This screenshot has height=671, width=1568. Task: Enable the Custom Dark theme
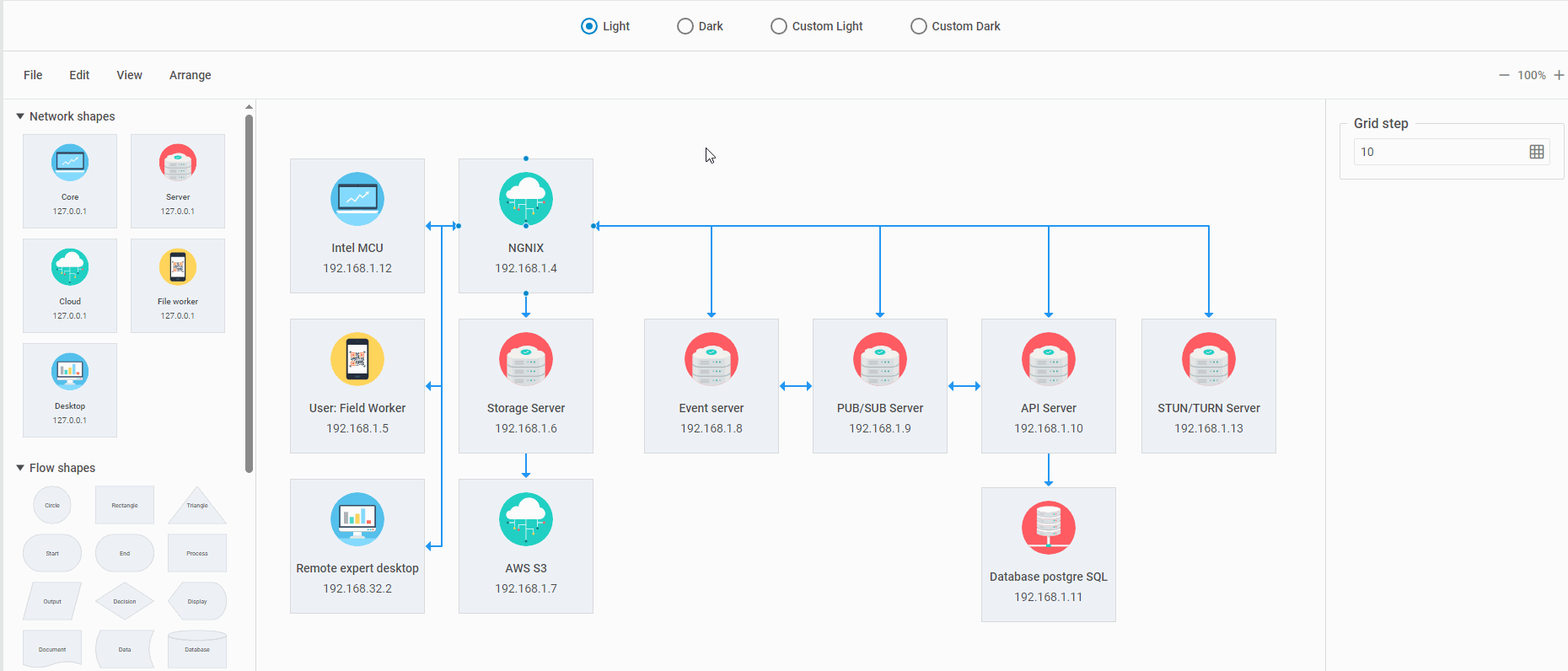919,26
